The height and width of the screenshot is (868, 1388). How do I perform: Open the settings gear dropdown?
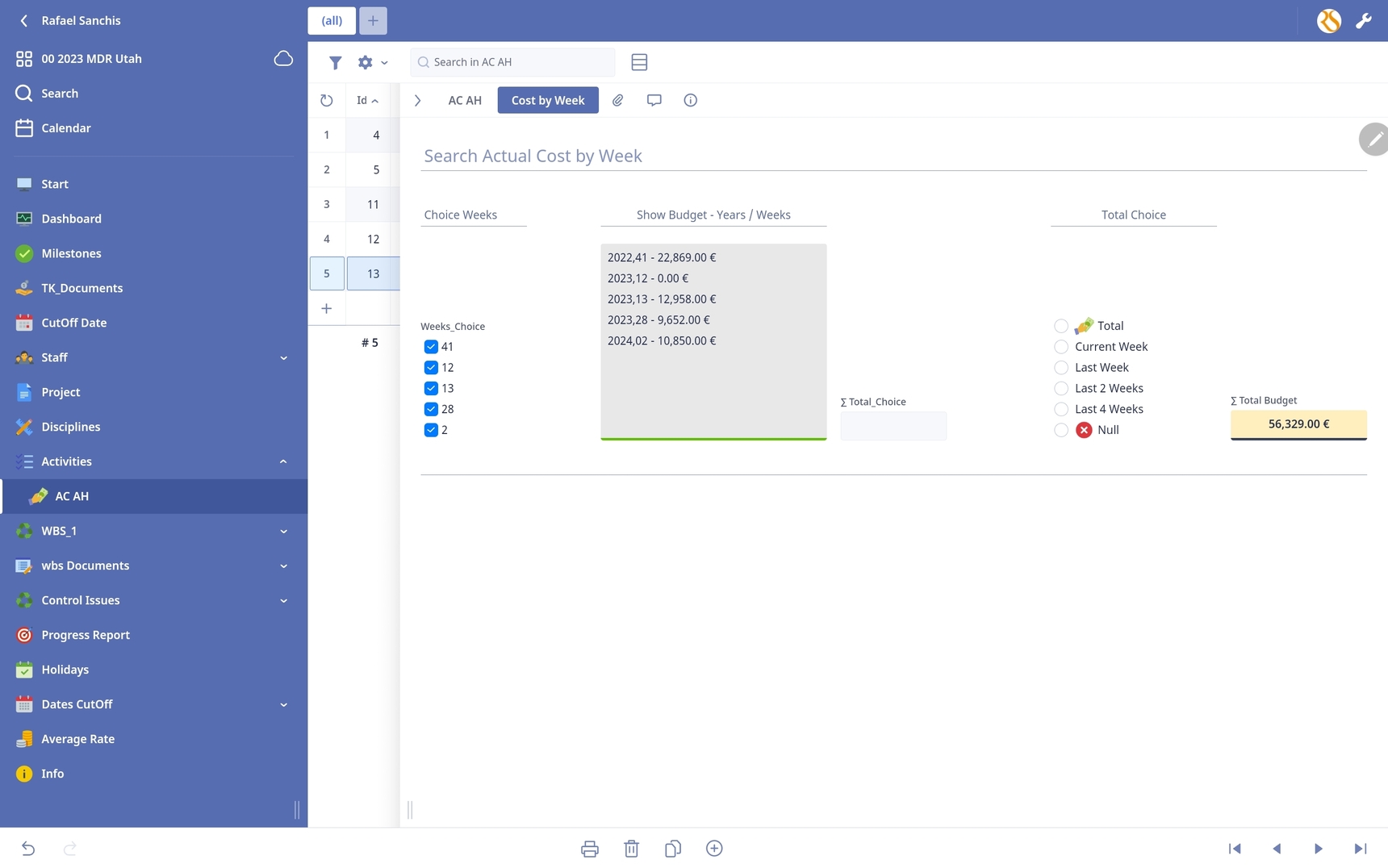[371, 62]
